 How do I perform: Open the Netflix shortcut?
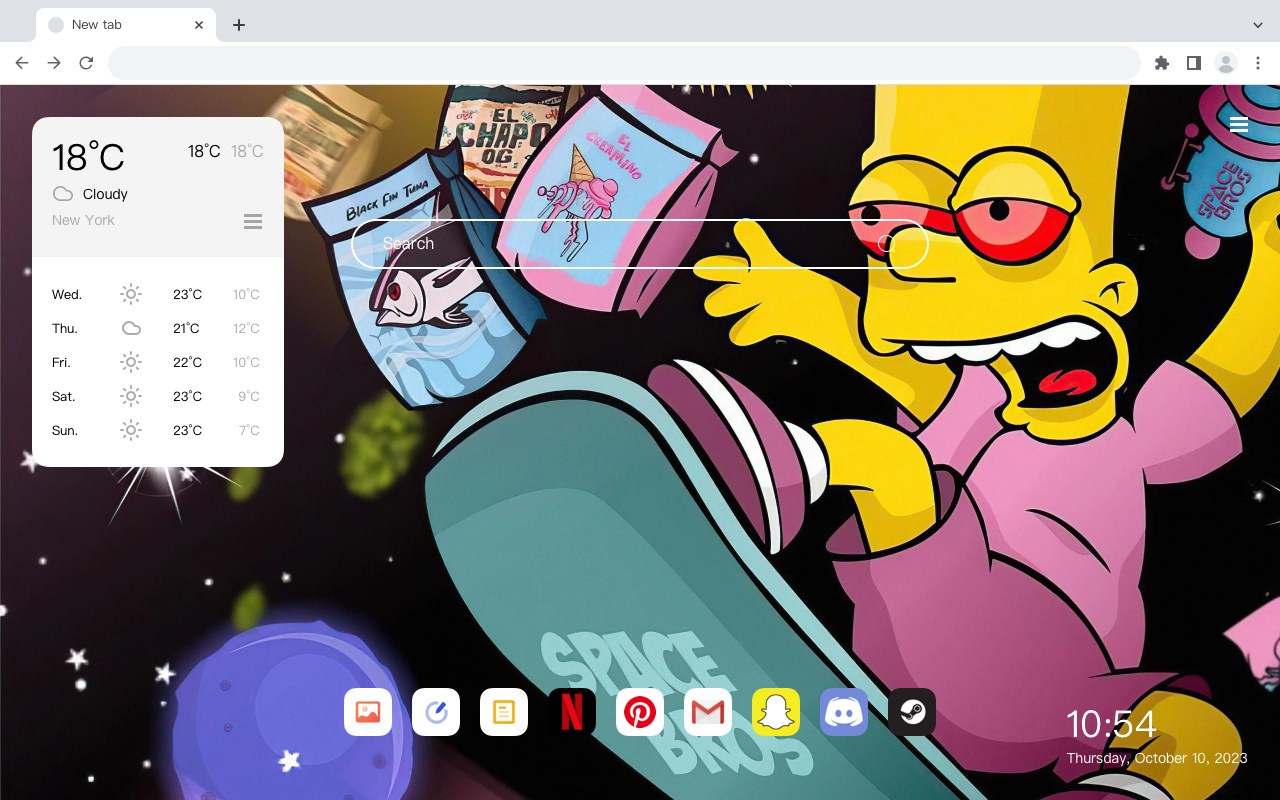[572, 712]
